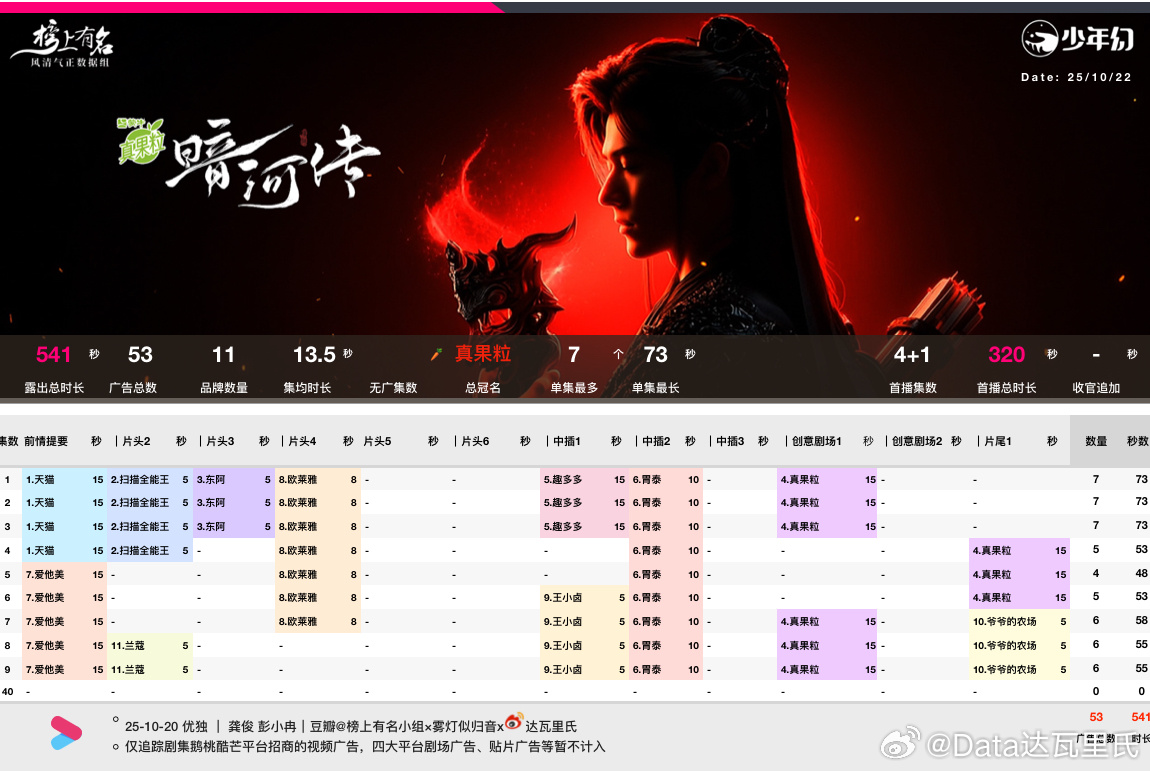
Task: Click the 片尾1 column header
Action: pos(997,441)
